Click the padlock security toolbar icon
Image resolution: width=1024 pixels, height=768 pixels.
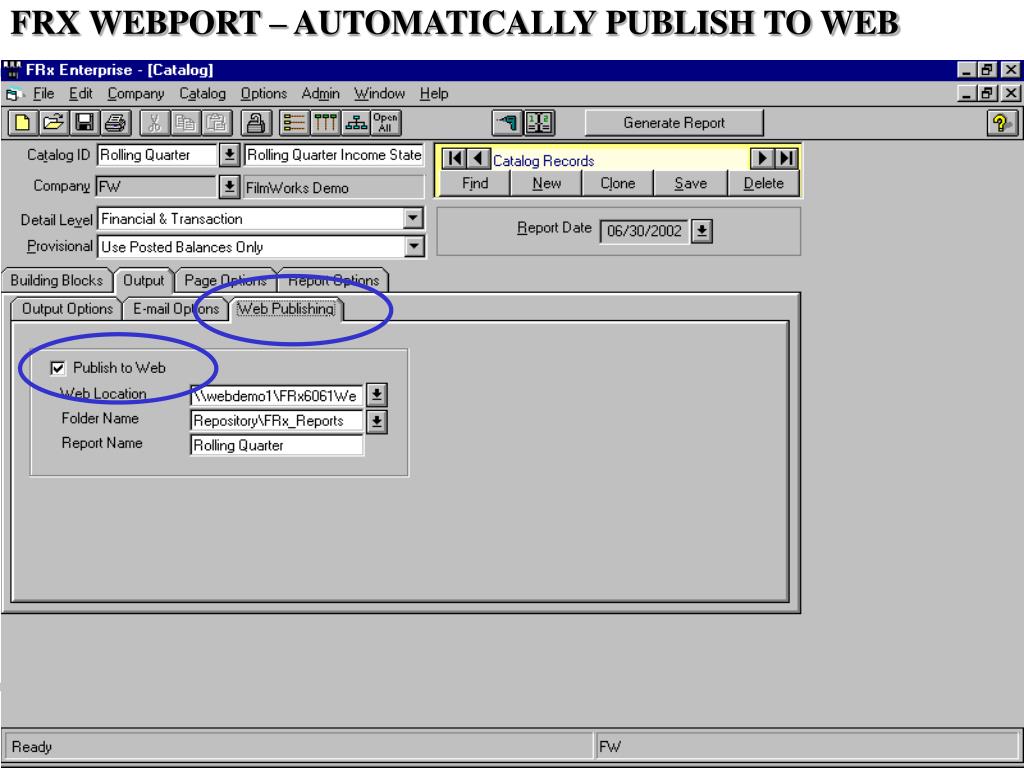coord(256,123)
